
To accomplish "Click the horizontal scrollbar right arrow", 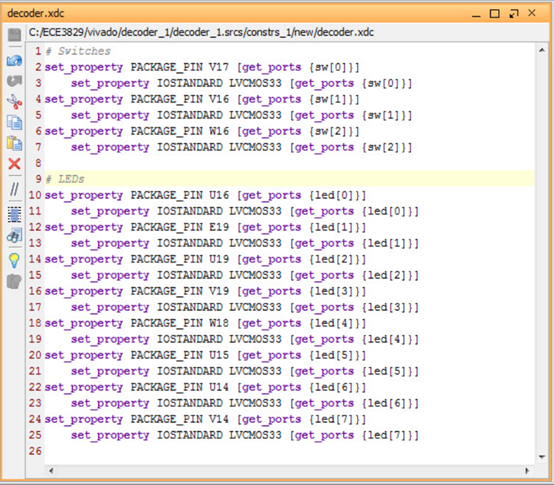I will tap(527, 471).
